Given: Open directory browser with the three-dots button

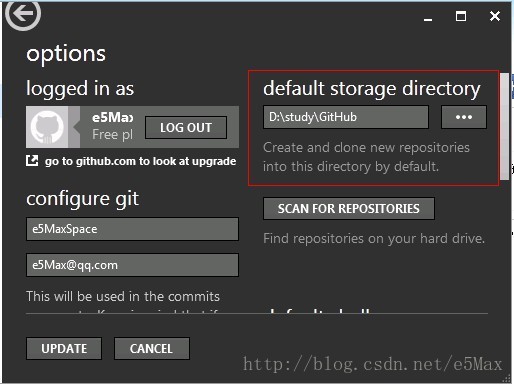Looking at the screenshot, I should coord(464,117).
